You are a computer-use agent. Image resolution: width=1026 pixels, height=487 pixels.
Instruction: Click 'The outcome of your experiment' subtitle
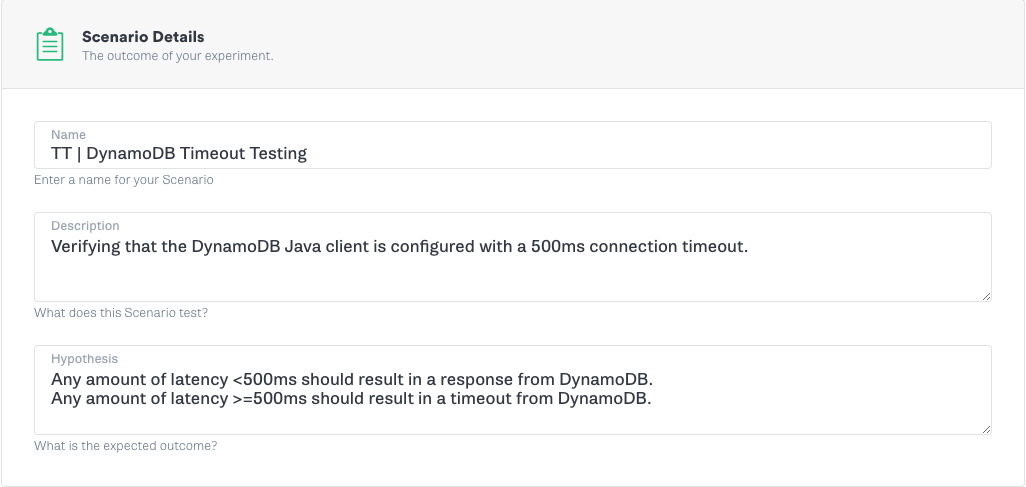(177, 56)
